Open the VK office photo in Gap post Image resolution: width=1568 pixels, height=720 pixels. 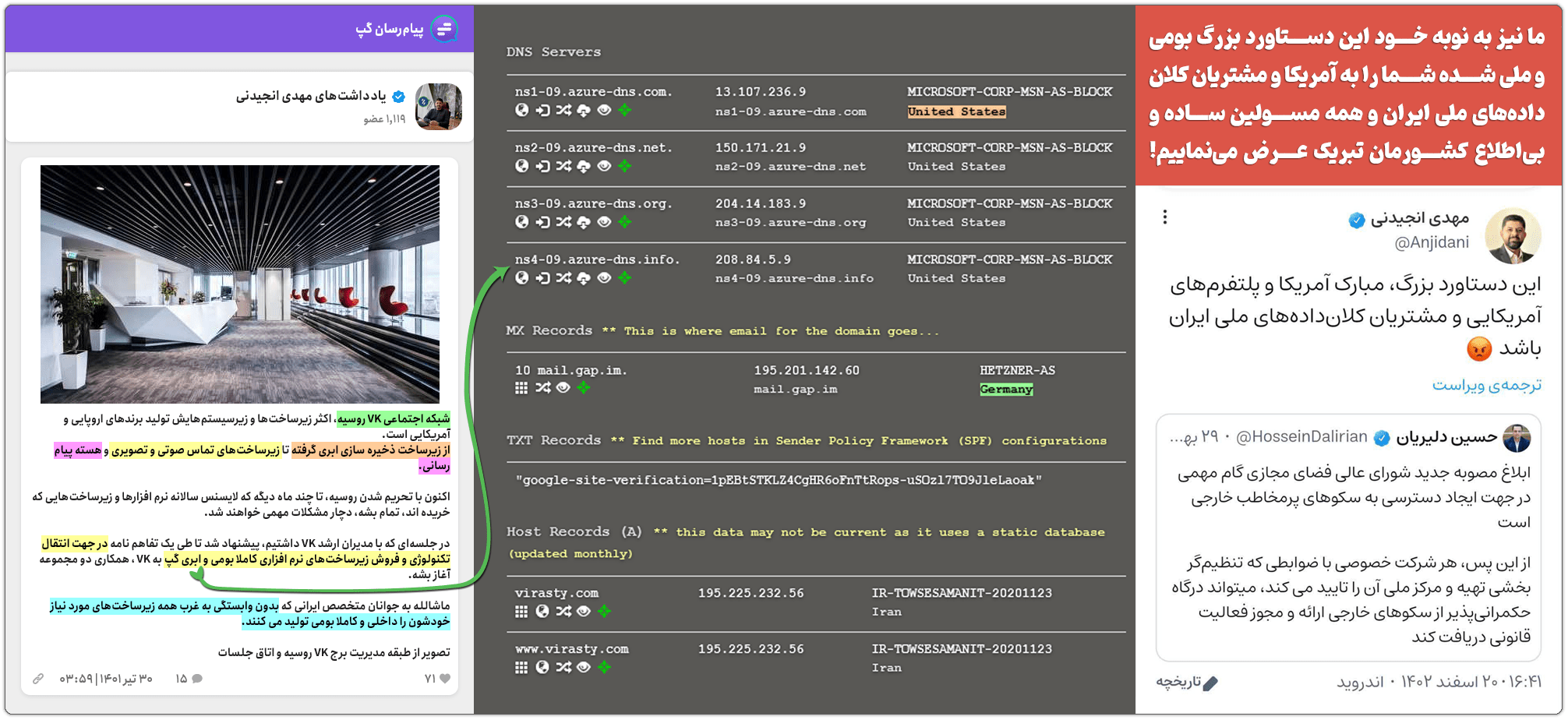240,284
